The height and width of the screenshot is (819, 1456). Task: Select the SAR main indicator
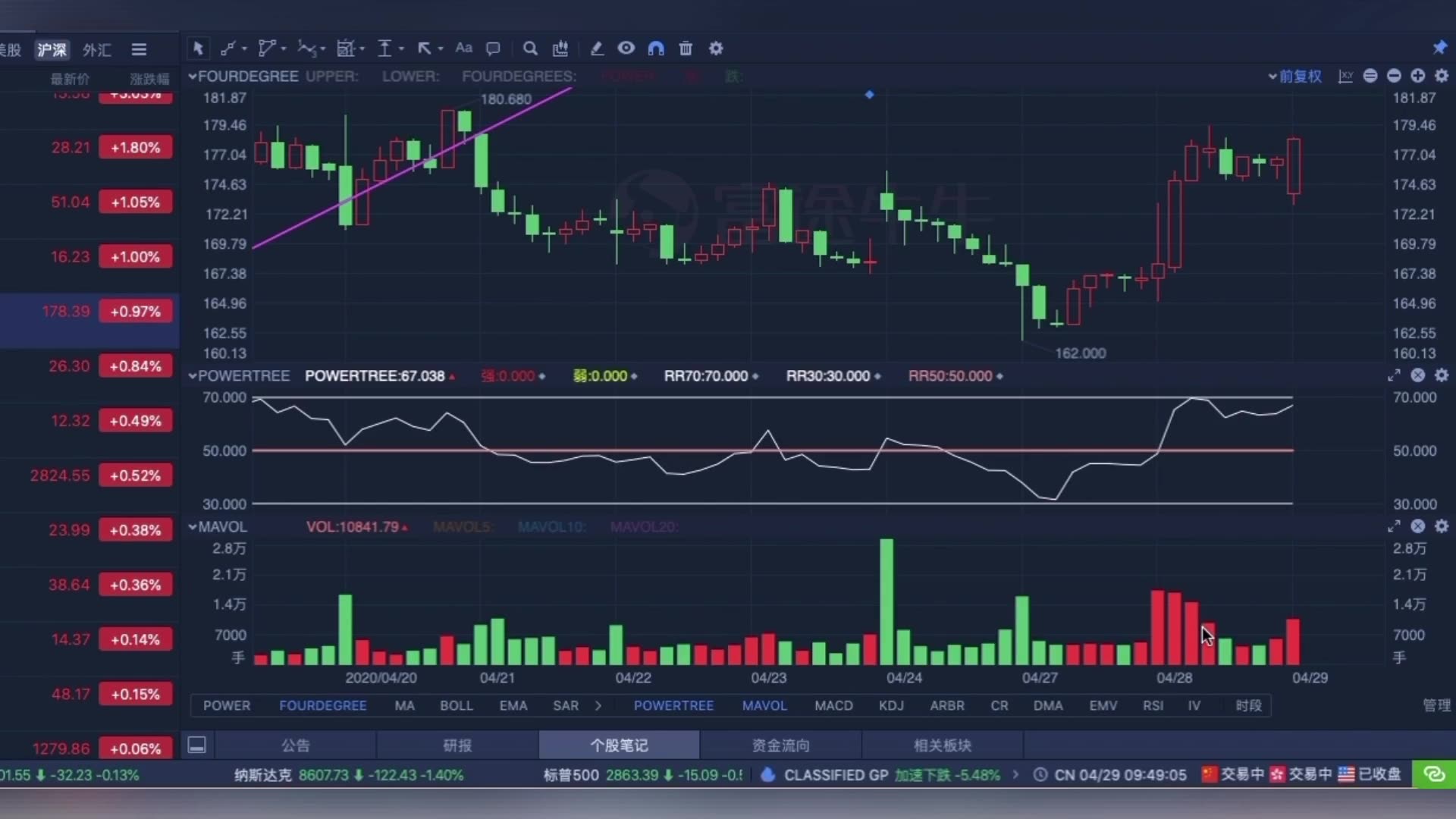point(566,706)
